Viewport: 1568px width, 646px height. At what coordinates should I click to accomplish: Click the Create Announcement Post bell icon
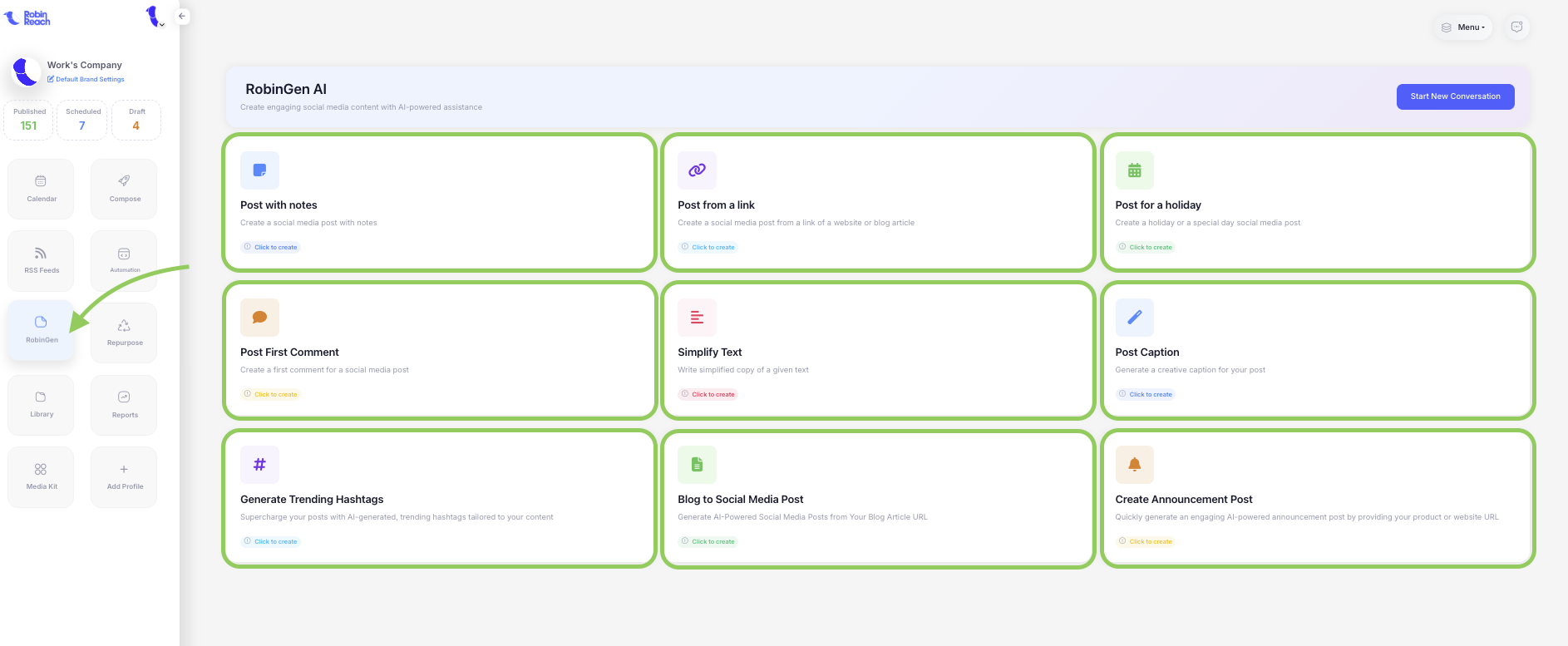(1134, 465)
